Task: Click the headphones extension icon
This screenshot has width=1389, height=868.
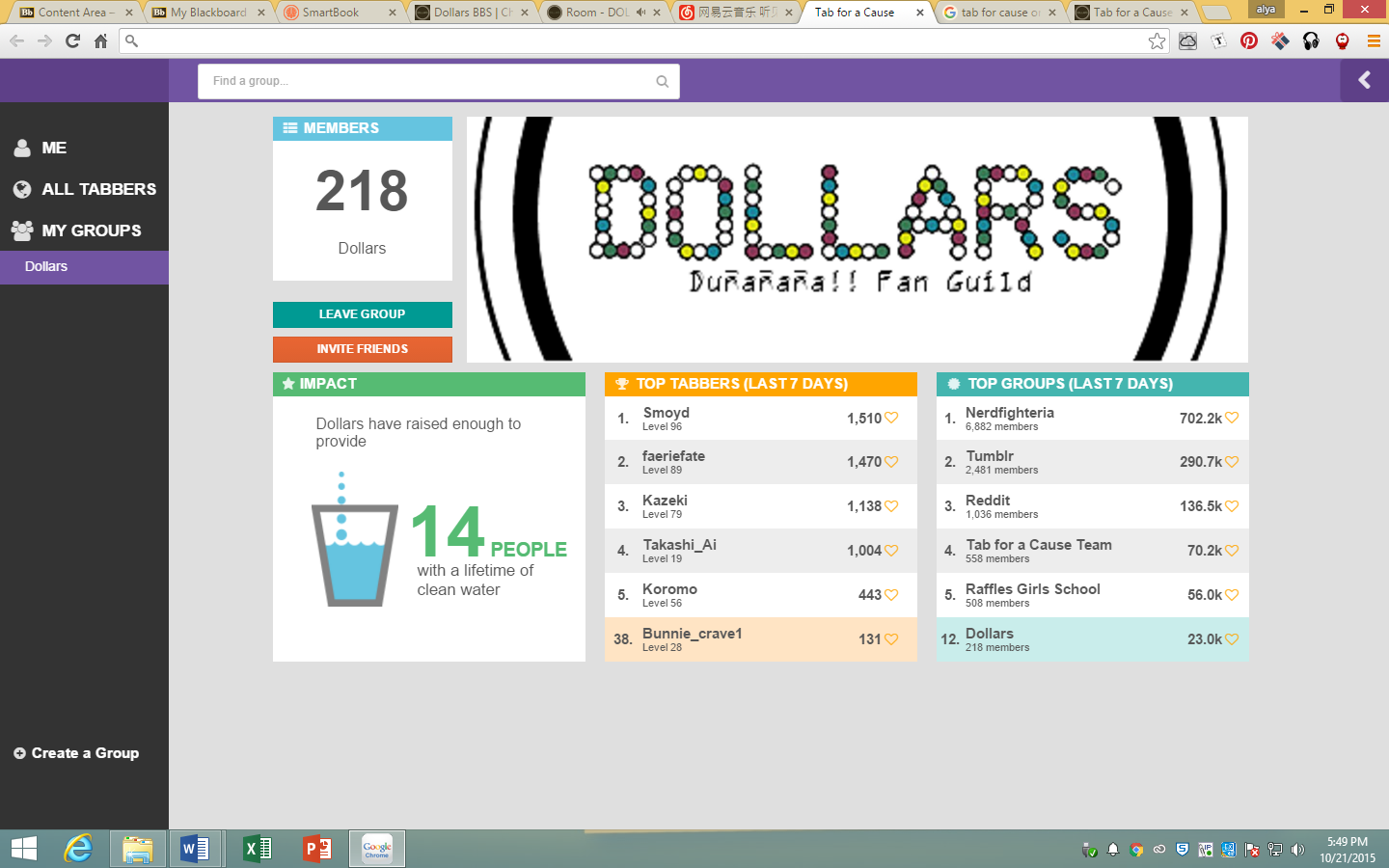Action: tap(1311, 41)
